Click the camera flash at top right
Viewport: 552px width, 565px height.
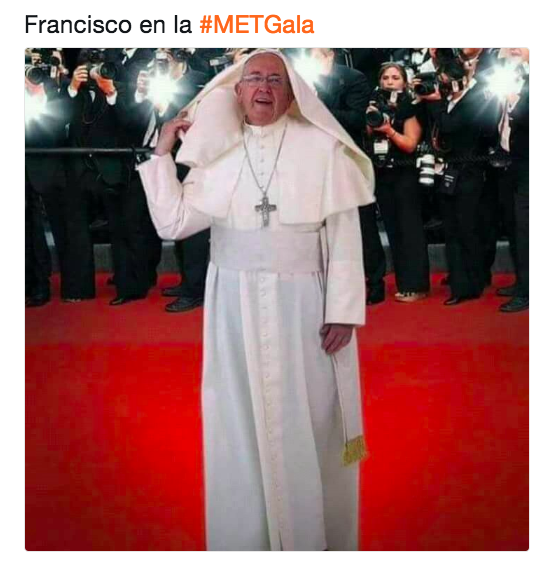pyautogui.click(x=503, y=81)
